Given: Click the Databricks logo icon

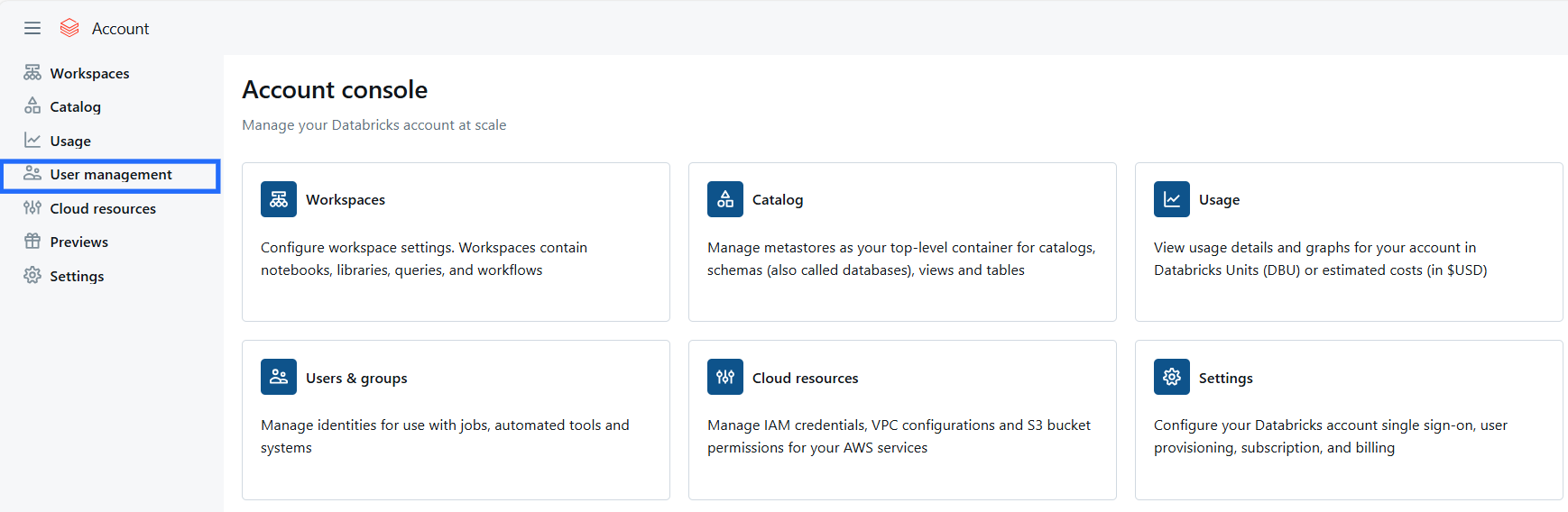Looking at the screenshot, I should coord(69,28).
